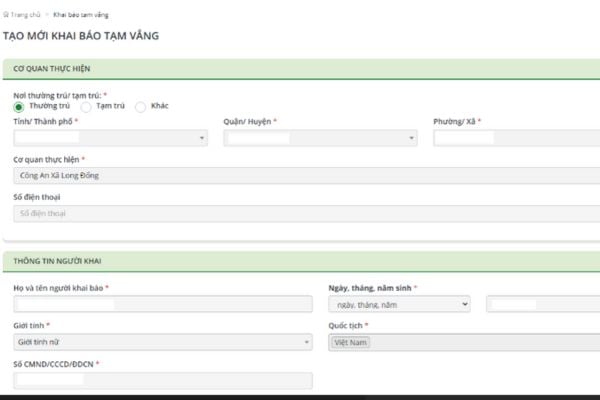Screen dimensions: 600x400
Task: Open the ngày, tháng, năm format dropdown
Action: coord(399,304)
